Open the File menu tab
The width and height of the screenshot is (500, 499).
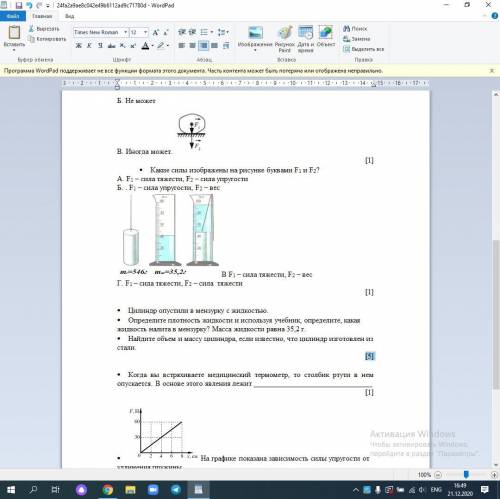[x=13, y=16]
